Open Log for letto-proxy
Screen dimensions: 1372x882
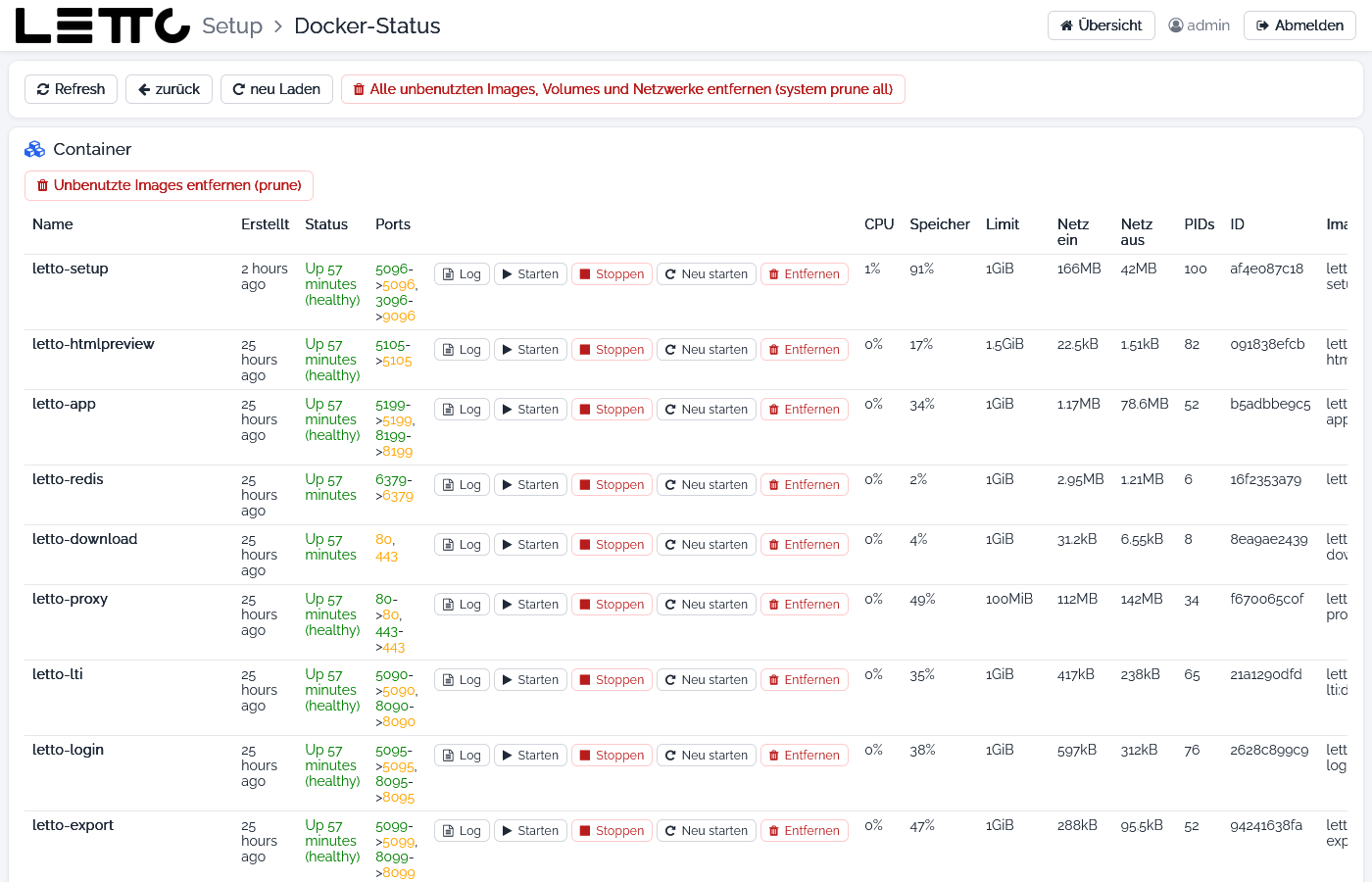coord(462,605)
